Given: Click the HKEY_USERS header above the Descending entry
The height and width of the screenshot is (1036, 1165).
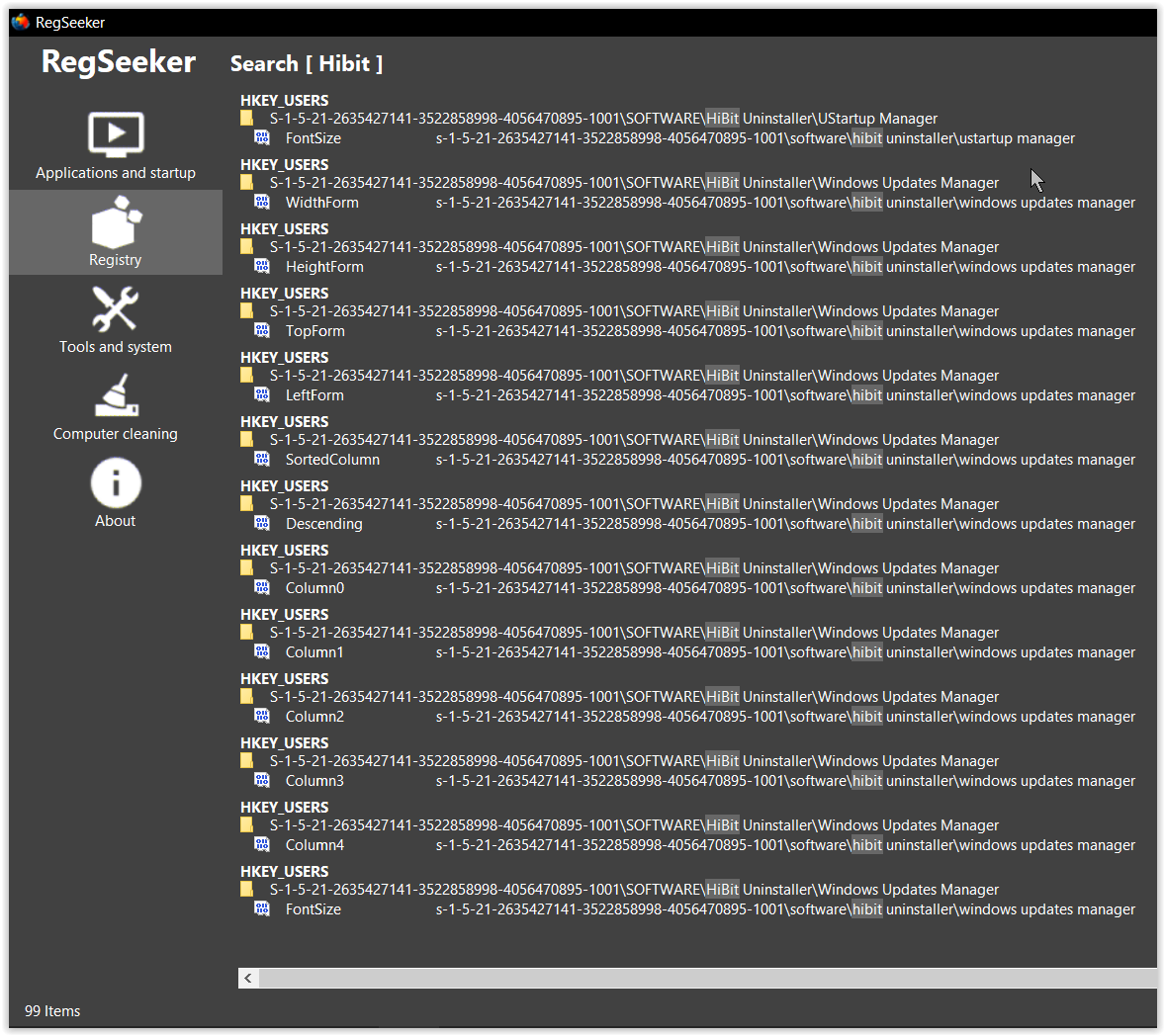Looking at the screenshot, I should coord(284,485).
